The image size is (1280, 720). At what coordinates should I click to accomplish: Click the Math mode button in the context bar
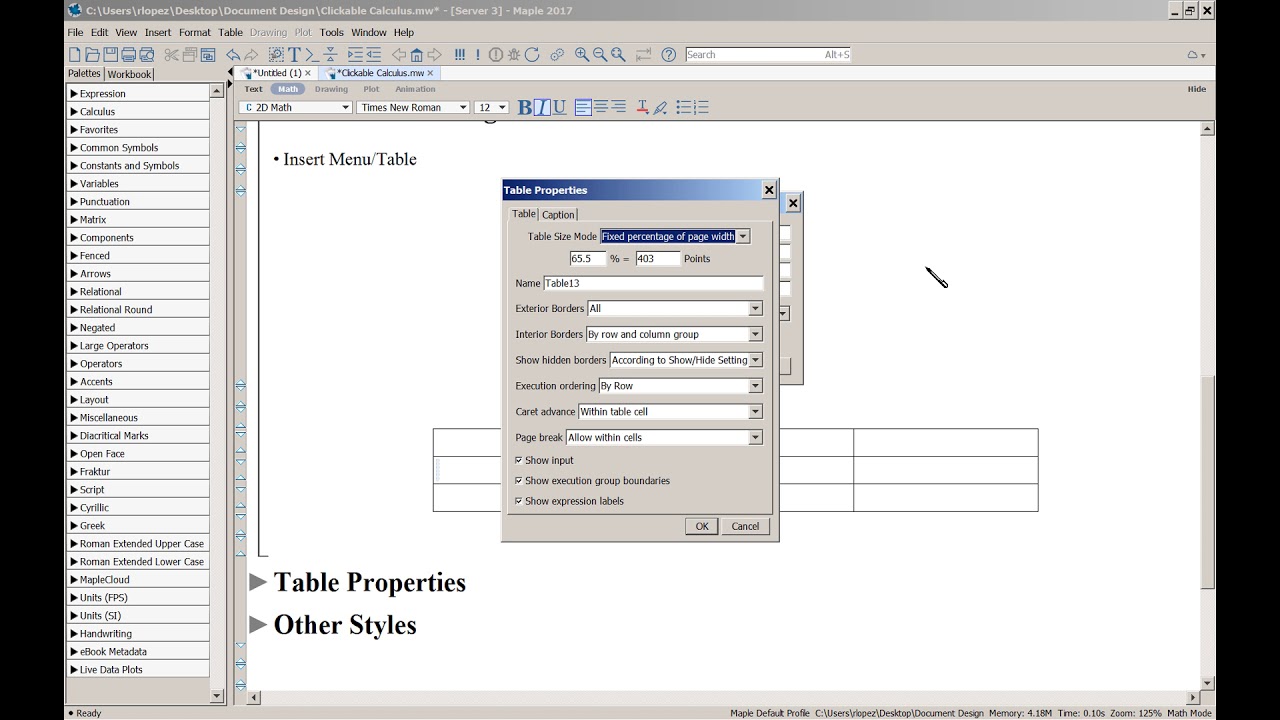click(288, 89)
